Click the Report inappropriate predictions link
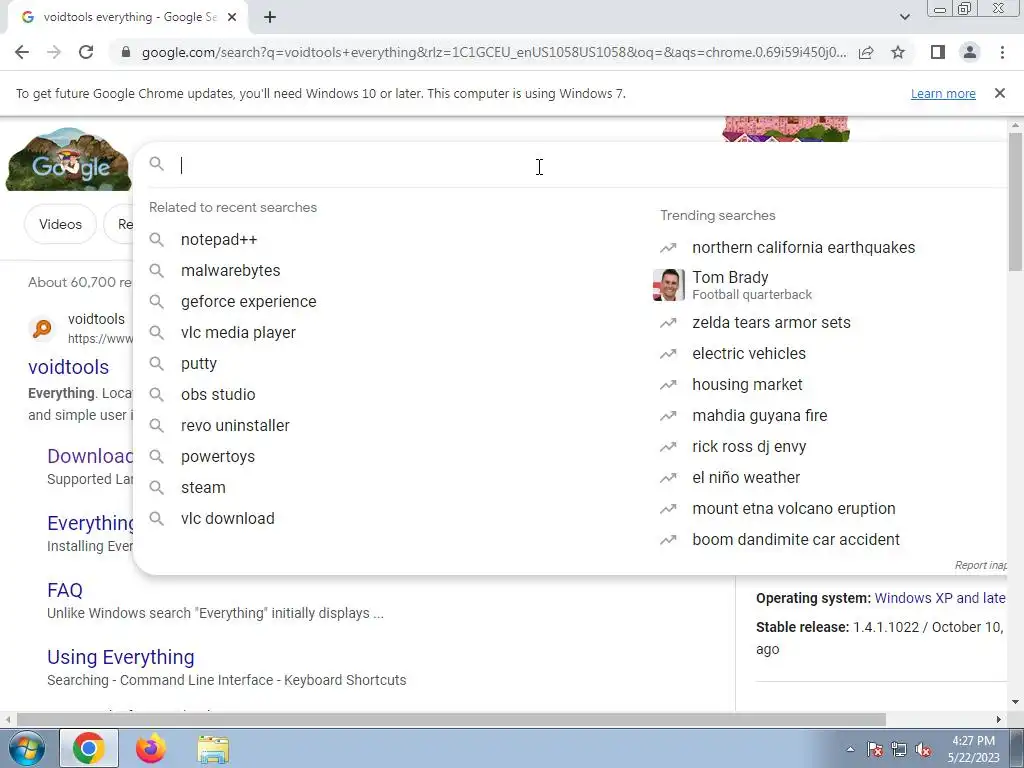The image size is (1024, 768). [x=980, y=565]
